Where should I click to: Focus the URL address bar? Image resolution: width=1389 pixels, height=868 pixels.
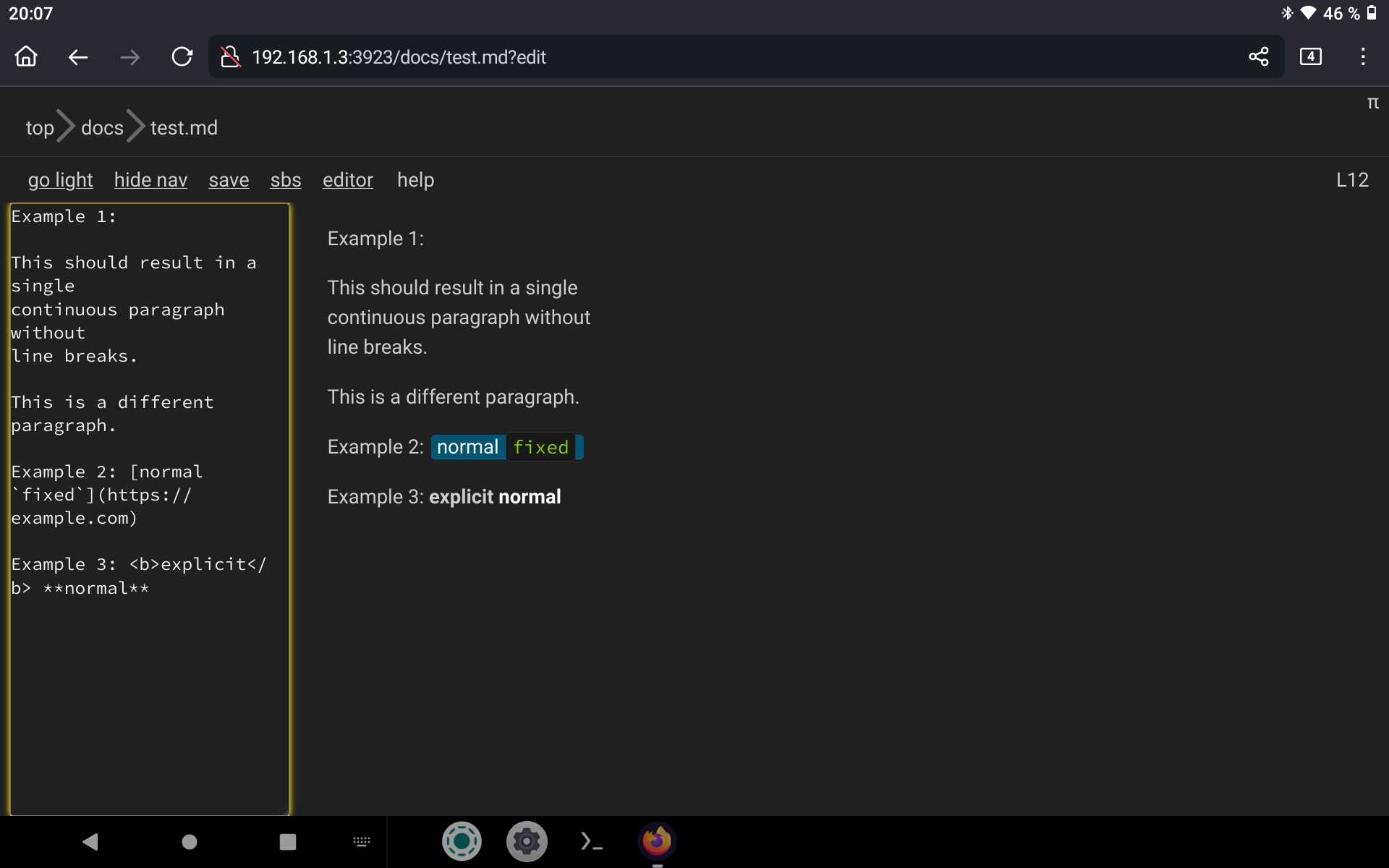click(745, 56)
